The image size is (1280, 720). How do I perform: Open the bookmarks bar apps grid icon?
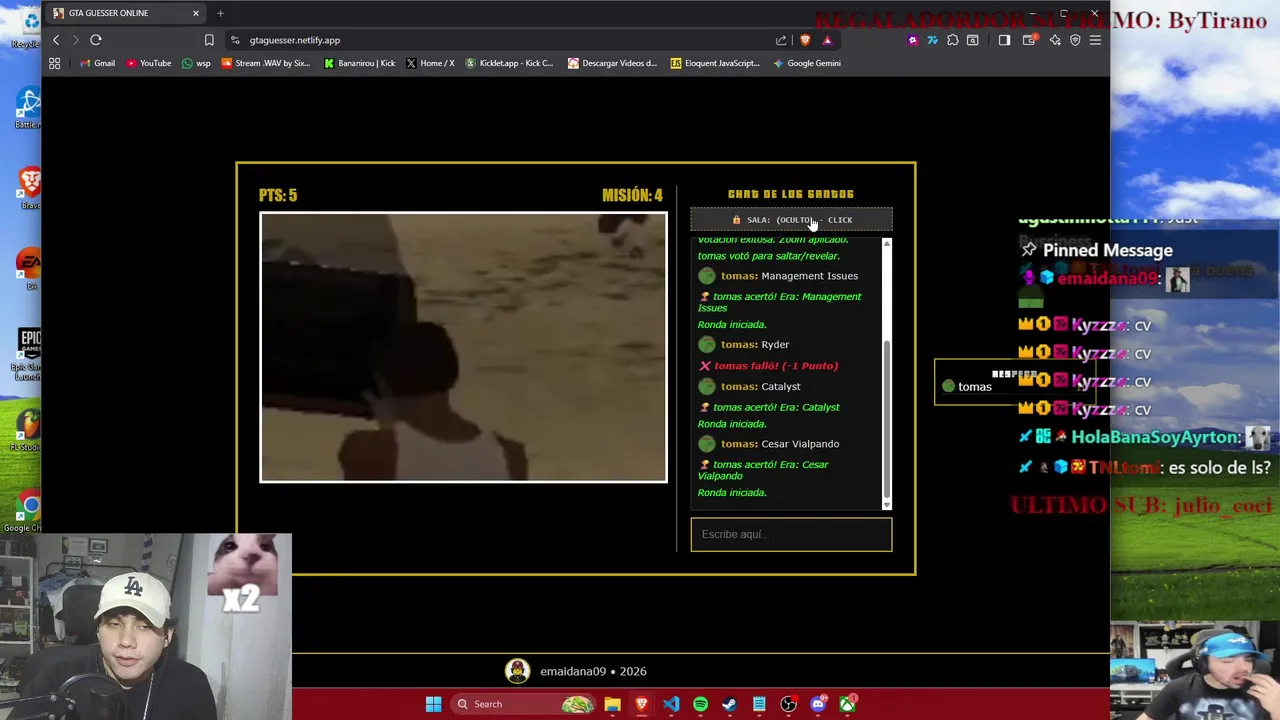54,63
